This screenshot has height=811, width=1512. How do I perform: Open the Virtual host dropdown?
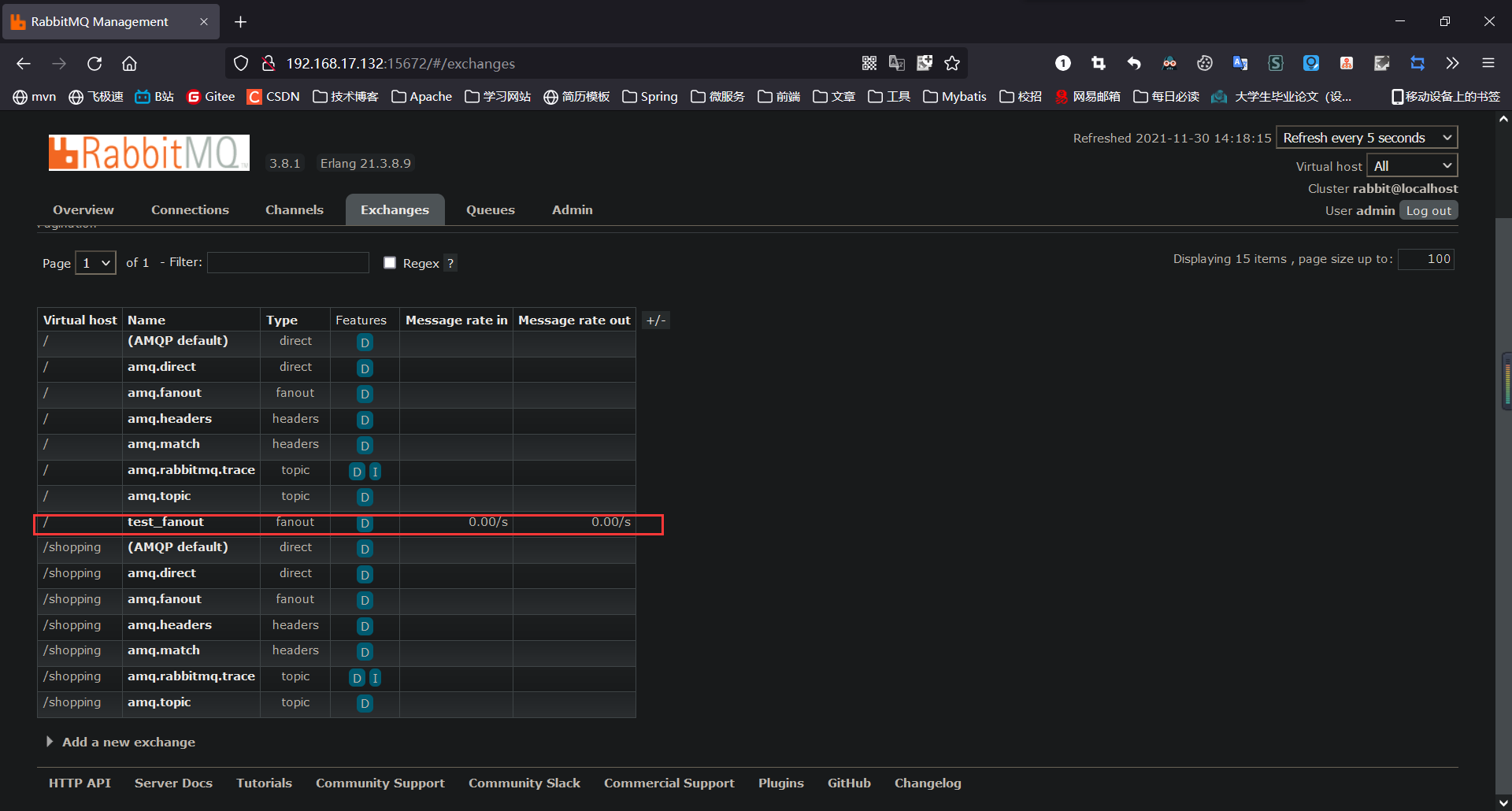pos(1412,165)
